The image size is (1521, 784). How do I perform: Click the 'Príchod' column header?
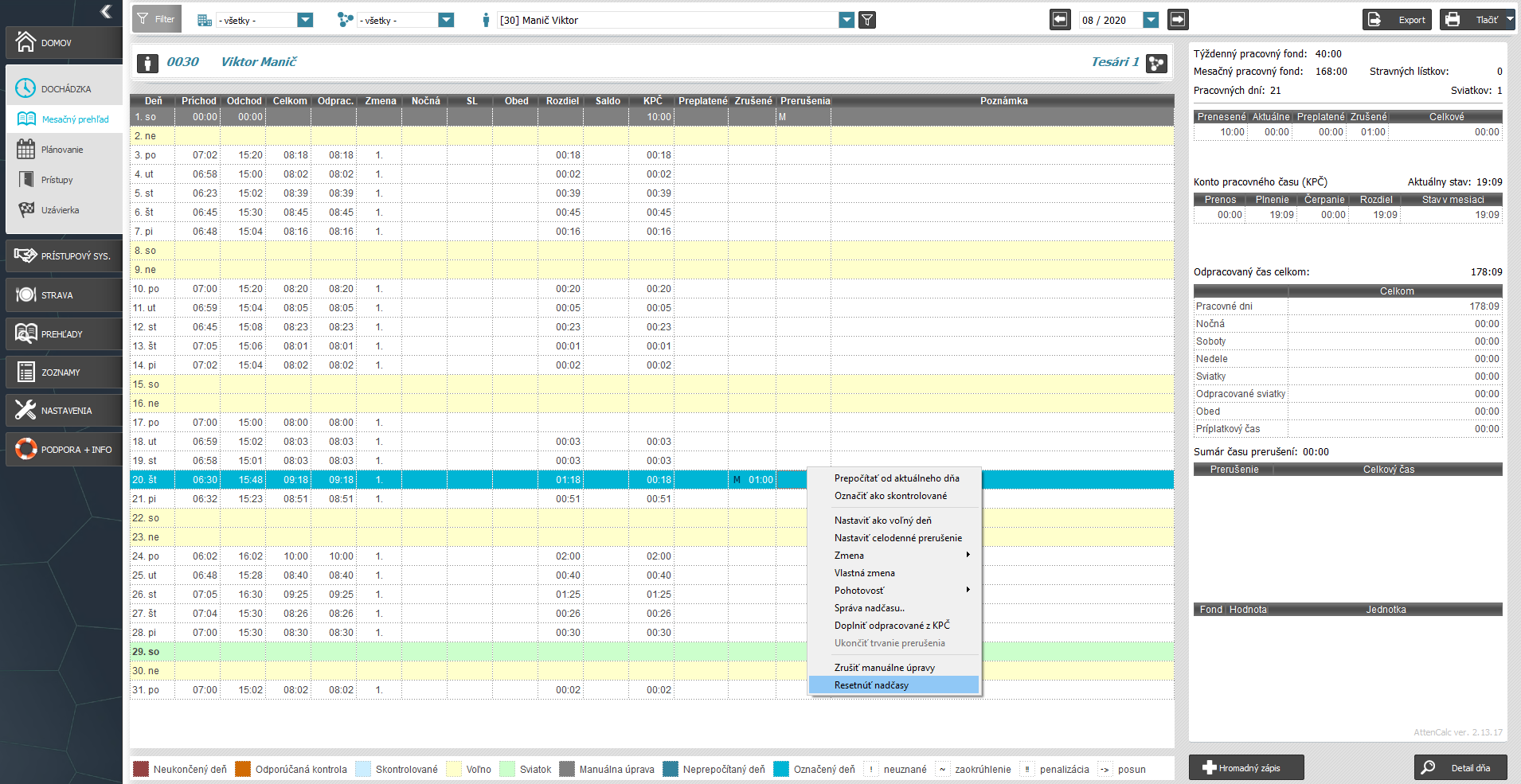tap(198, 101)
